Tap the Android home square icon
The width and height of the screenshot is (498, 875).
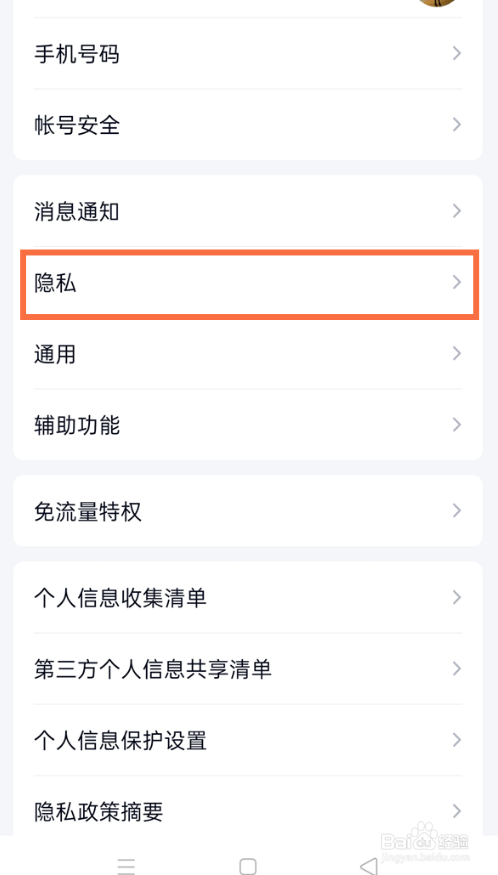248,866
